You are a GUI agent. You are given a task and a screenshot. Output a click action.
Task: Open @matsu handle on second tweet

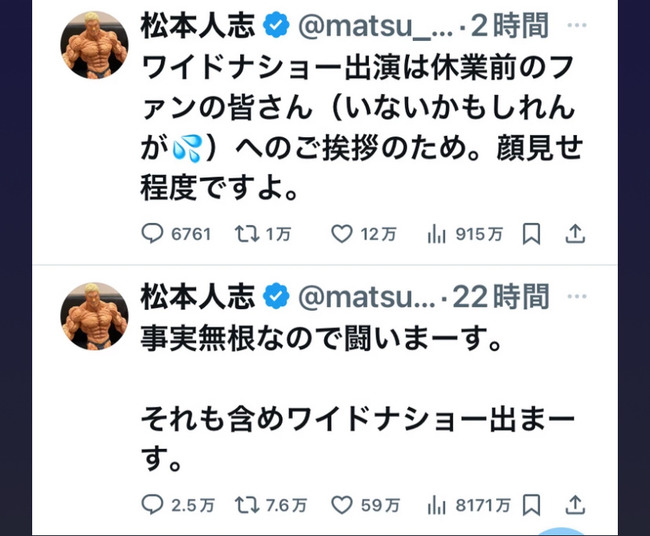coord(366,297)
